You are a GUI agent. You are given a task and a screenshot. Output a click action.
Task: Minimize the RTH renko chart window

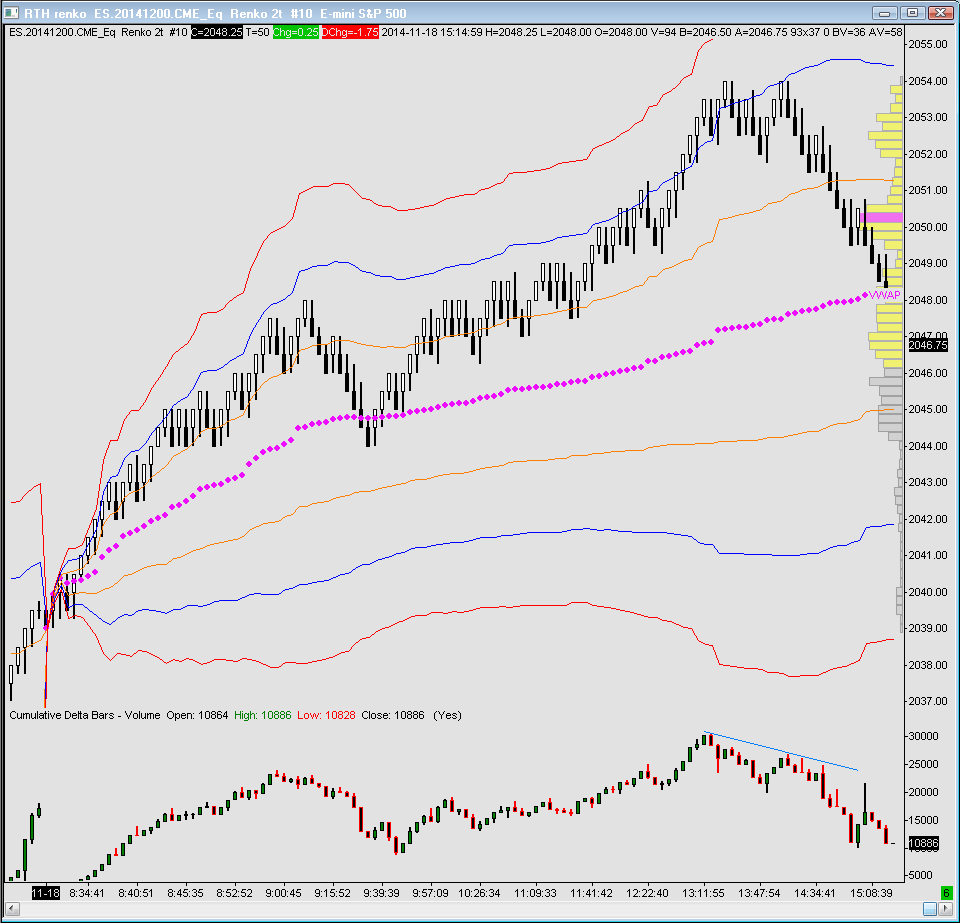(x=885, y=13)
